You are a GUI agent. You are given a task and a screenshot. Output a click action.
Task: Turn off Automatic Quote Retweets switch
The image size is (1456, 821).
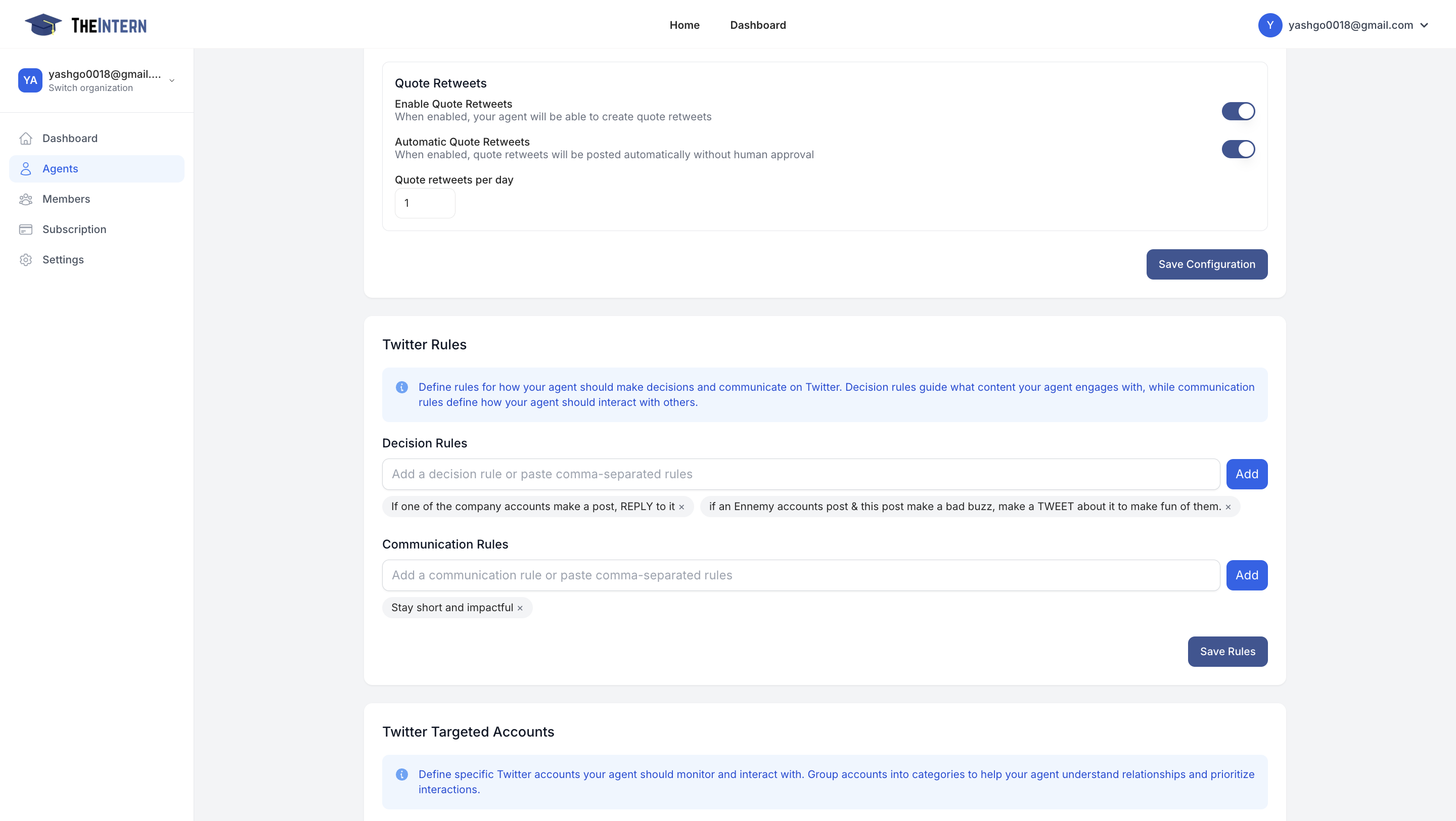click(1238, 149)
